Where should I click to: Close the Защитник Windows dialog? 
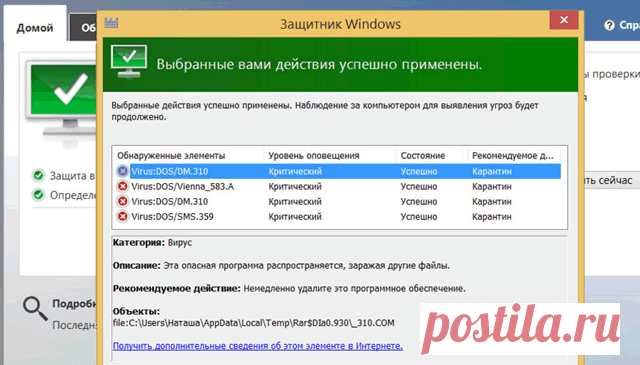(x=564, y=20)
